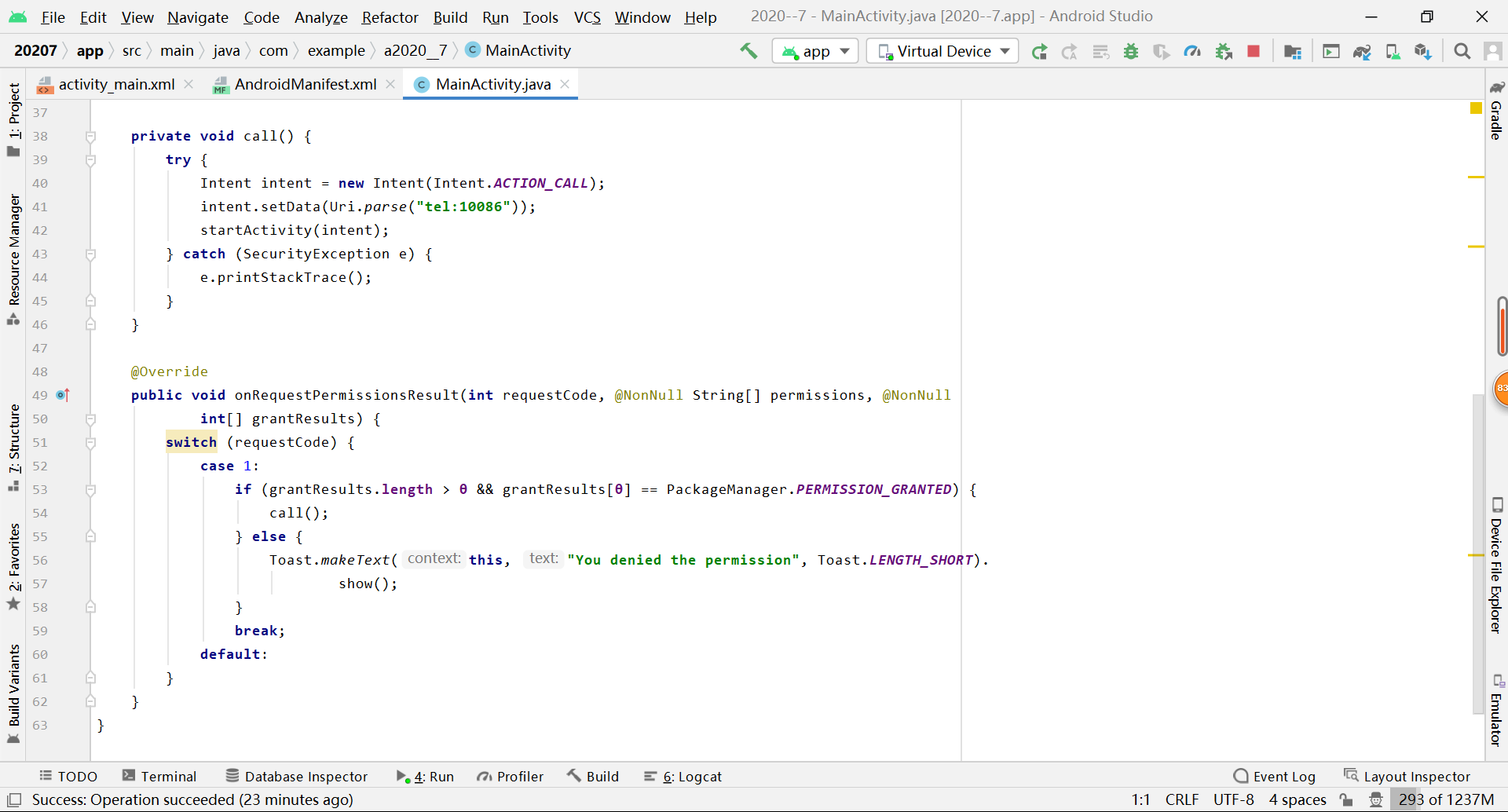
Task: Click the override gutter icon on line 49
Action: point(64,395)
